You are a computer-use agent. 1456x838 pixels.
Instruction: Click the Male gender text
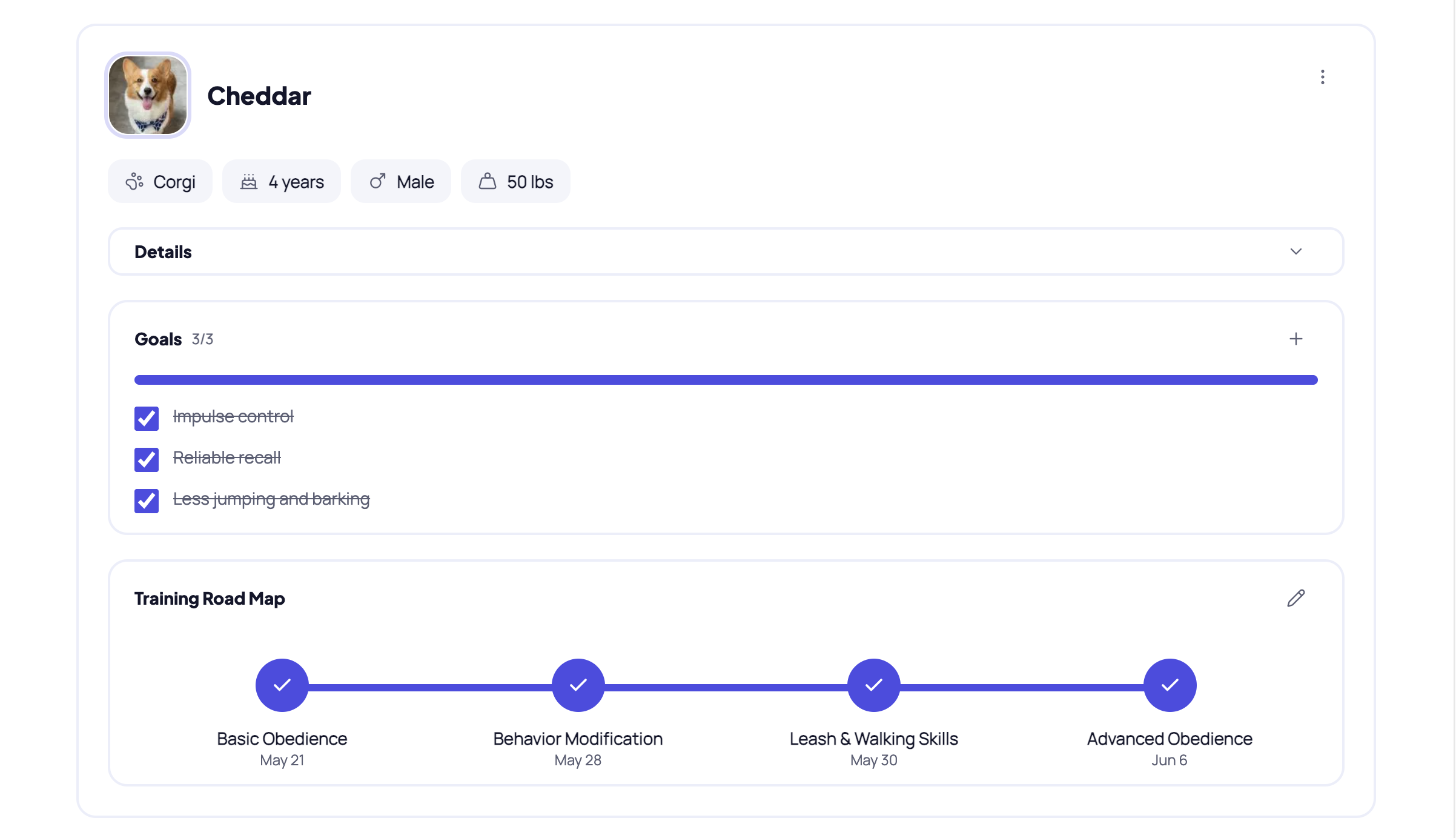415,182
